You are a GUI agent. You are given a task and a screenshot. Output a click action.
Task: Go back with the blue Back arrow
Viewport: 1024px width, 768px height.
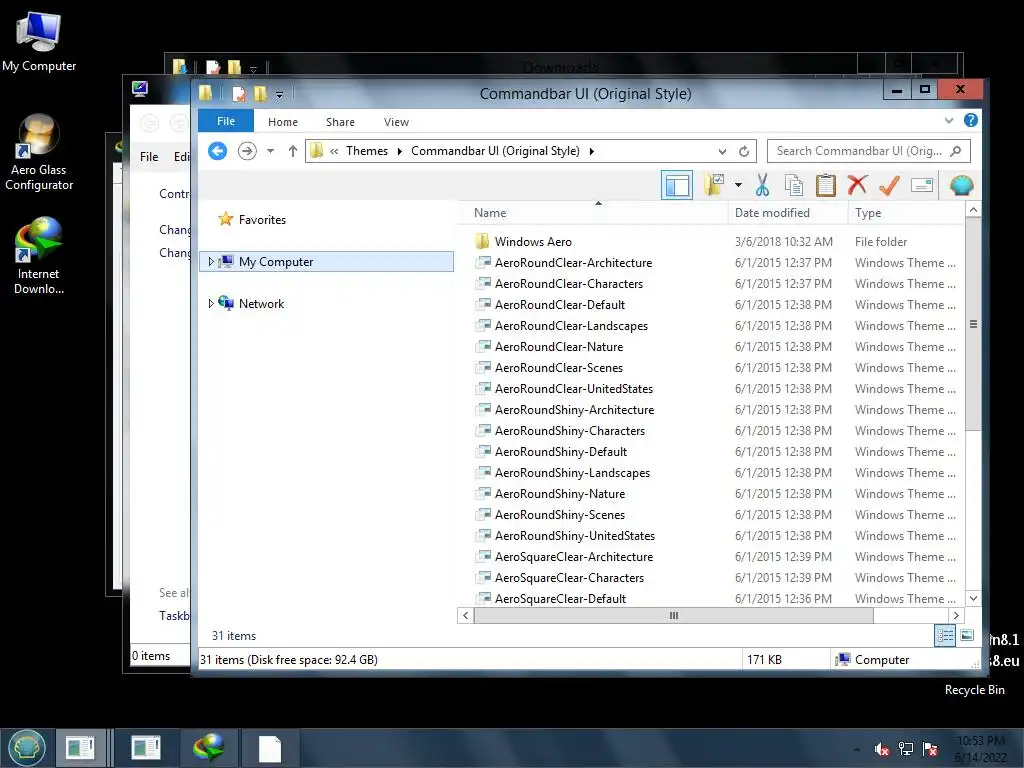(217, 151)
